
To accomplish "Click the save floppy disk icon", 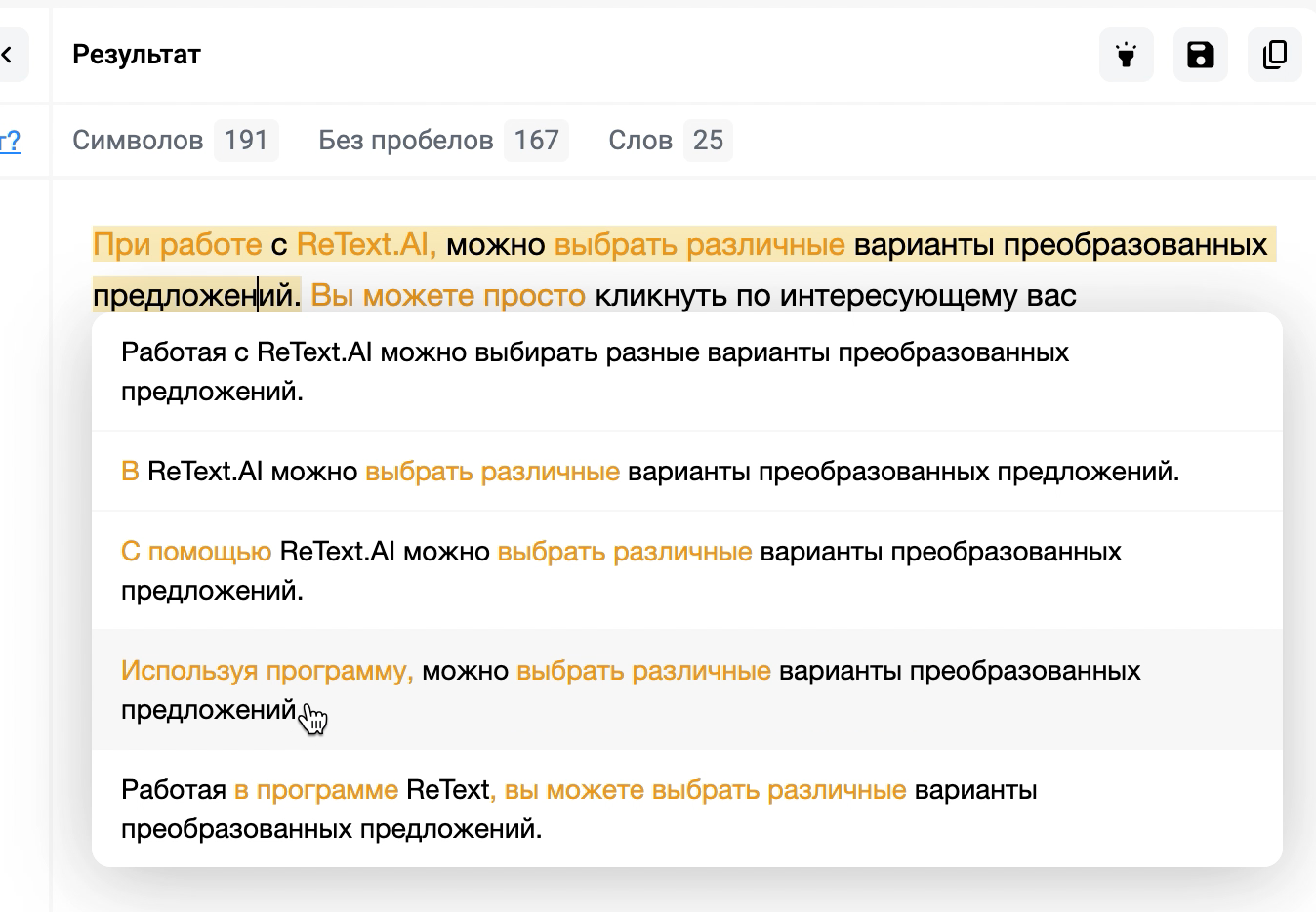I will pos(1201,55).
